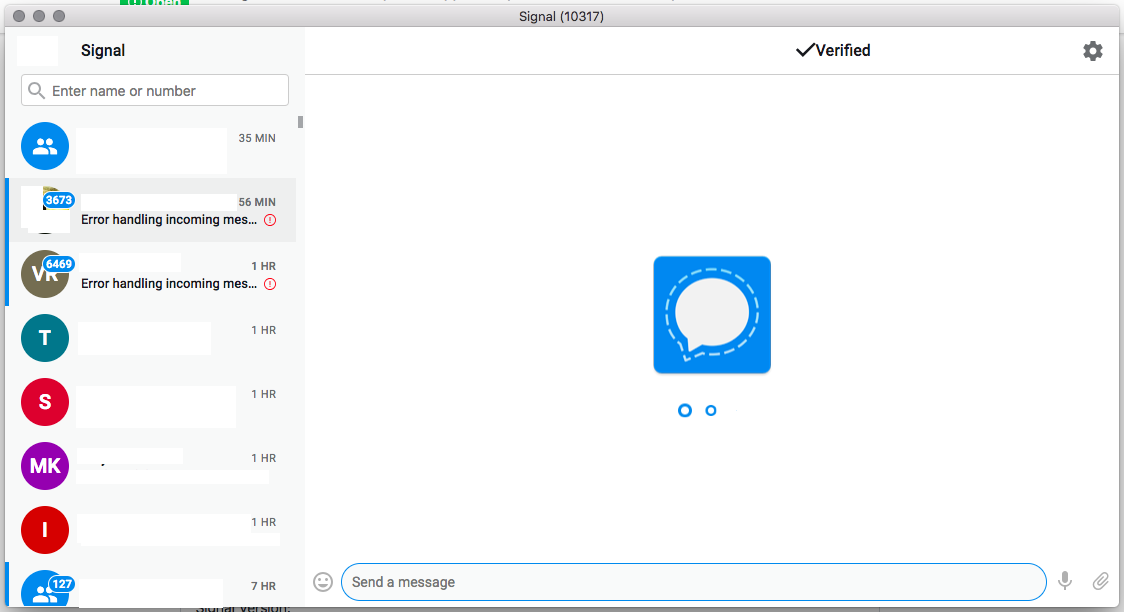Click the Verified checkmark in the header
Screen dimensions: 1124x612
833,50
